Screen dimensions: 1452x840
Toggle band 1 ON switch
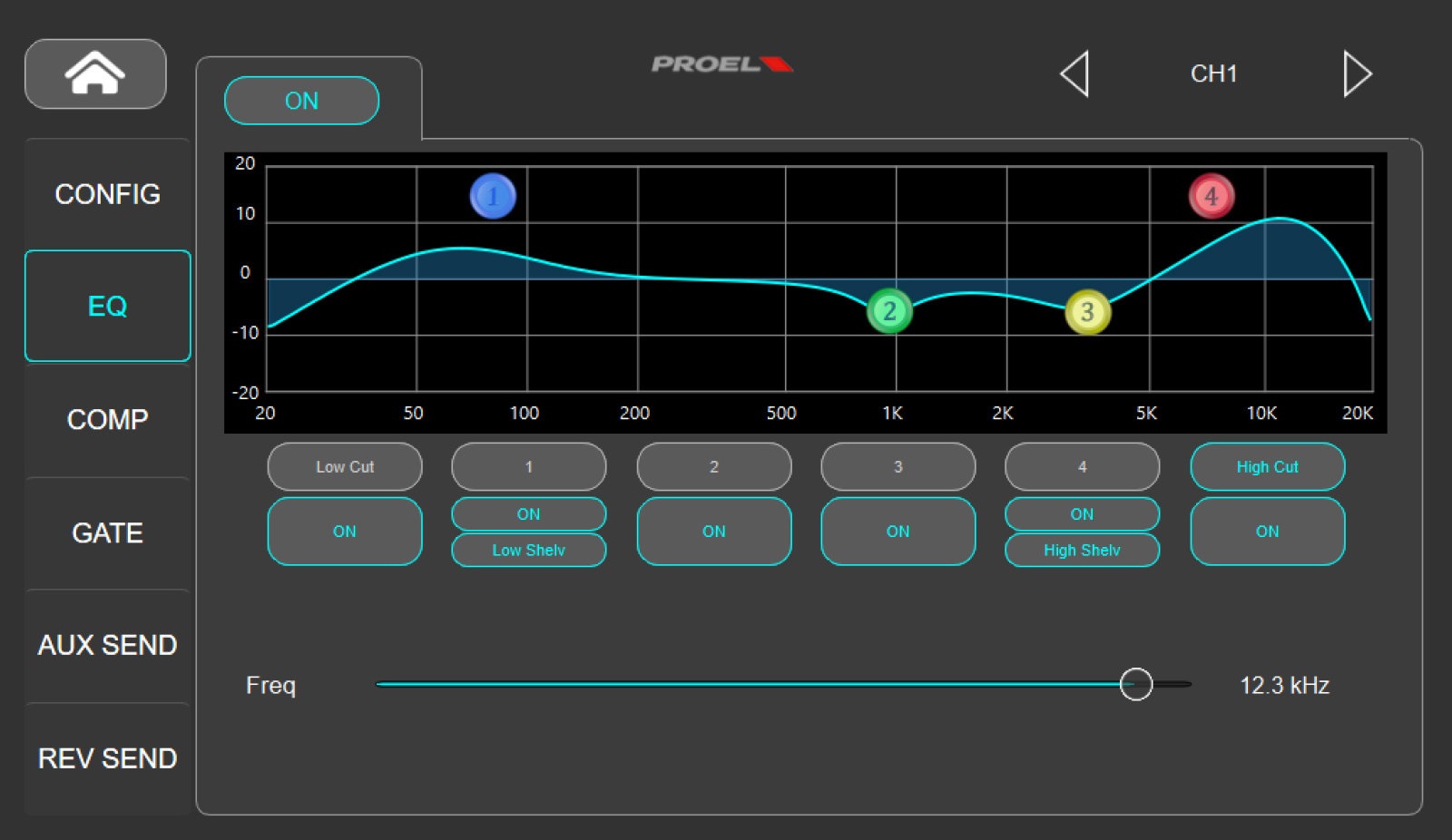pos(529,514)
